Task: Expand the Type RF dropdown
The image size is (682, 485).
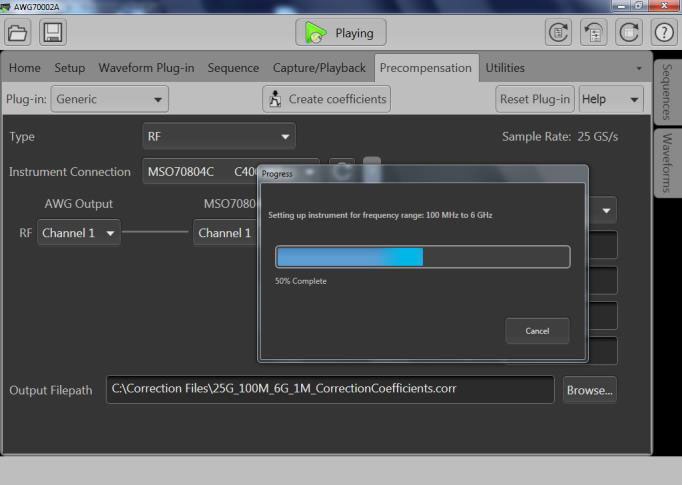Action: click(219, 136)
